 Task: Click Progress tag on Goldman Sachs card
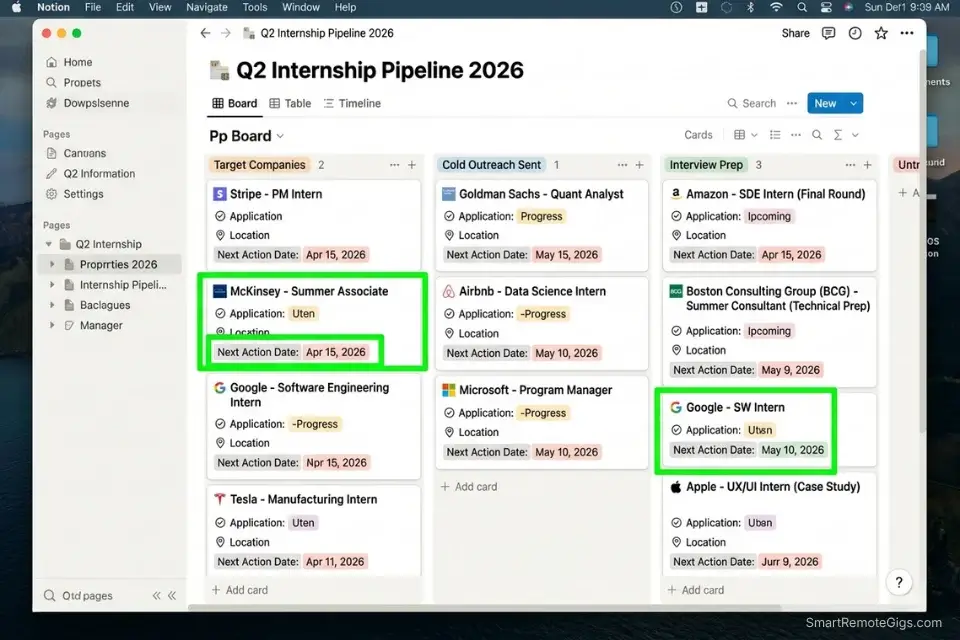click(x=541, y=216)
